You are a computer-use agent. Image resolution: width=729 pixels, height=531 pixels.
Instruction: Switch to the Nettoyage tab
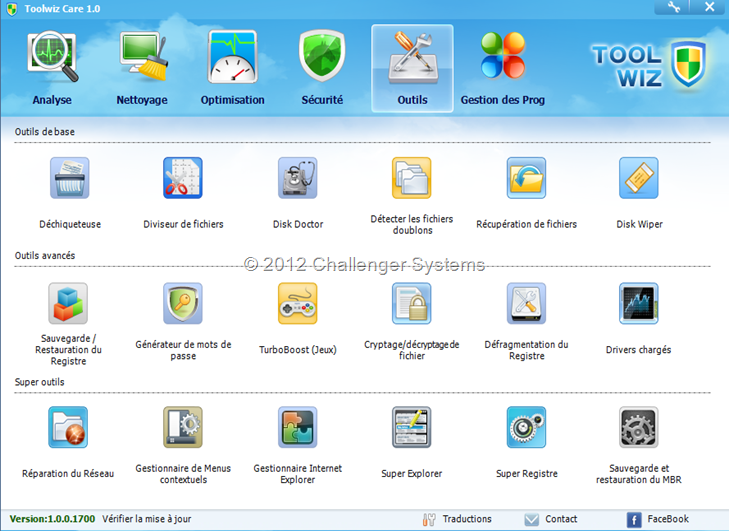click(142, 68)
